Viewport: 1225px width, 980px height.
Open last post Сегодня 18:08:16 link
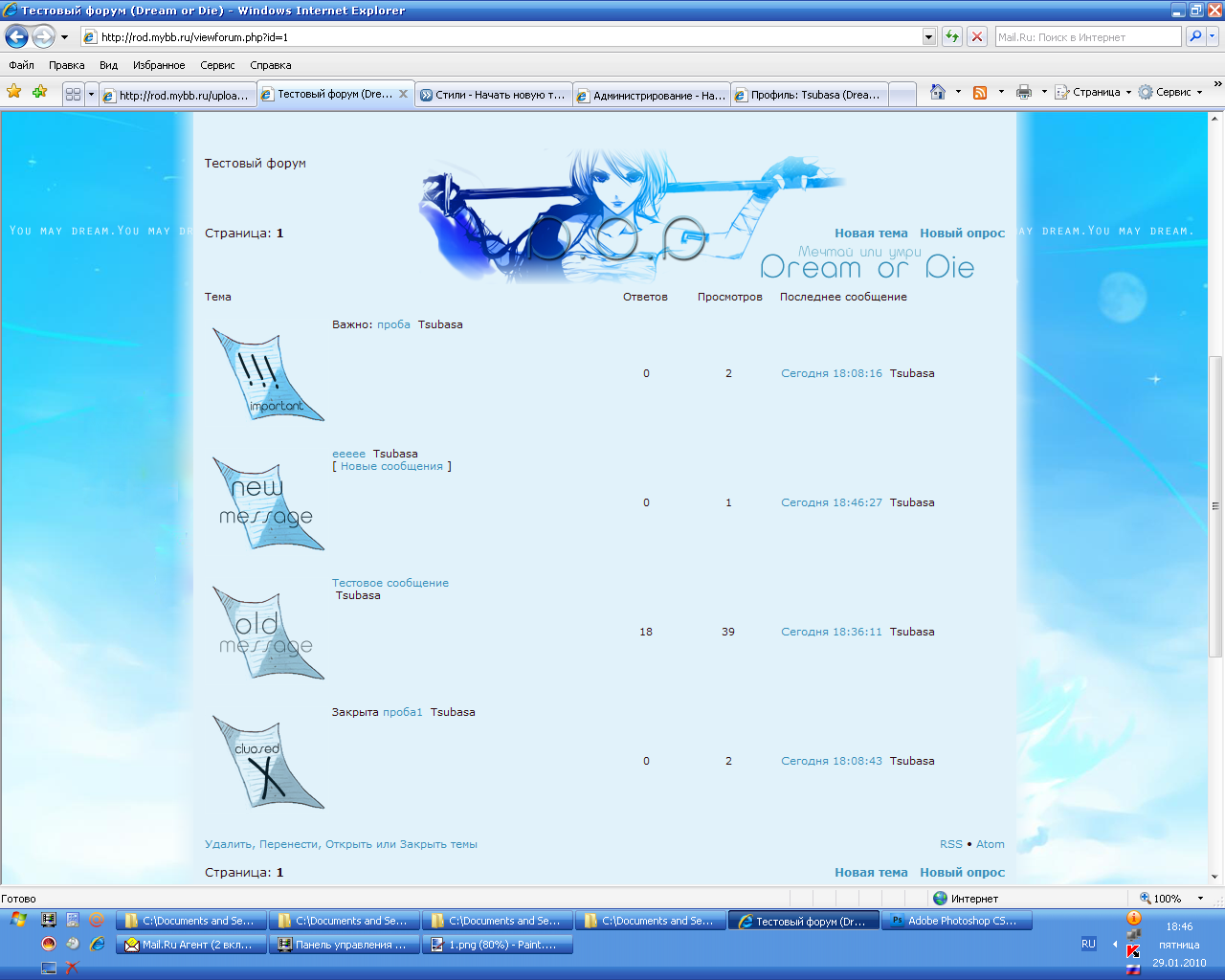832,373
